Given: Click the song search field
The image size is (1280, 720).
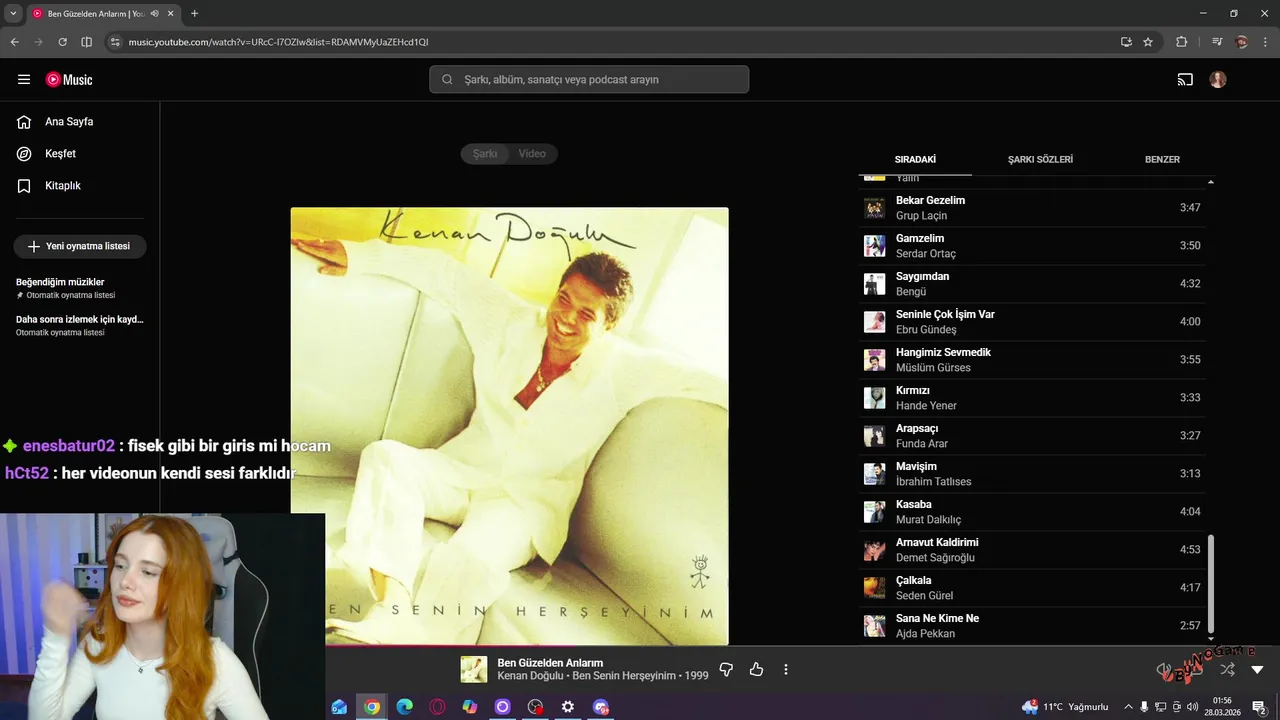Looking at the screenshot, I should tap(589, 80).
